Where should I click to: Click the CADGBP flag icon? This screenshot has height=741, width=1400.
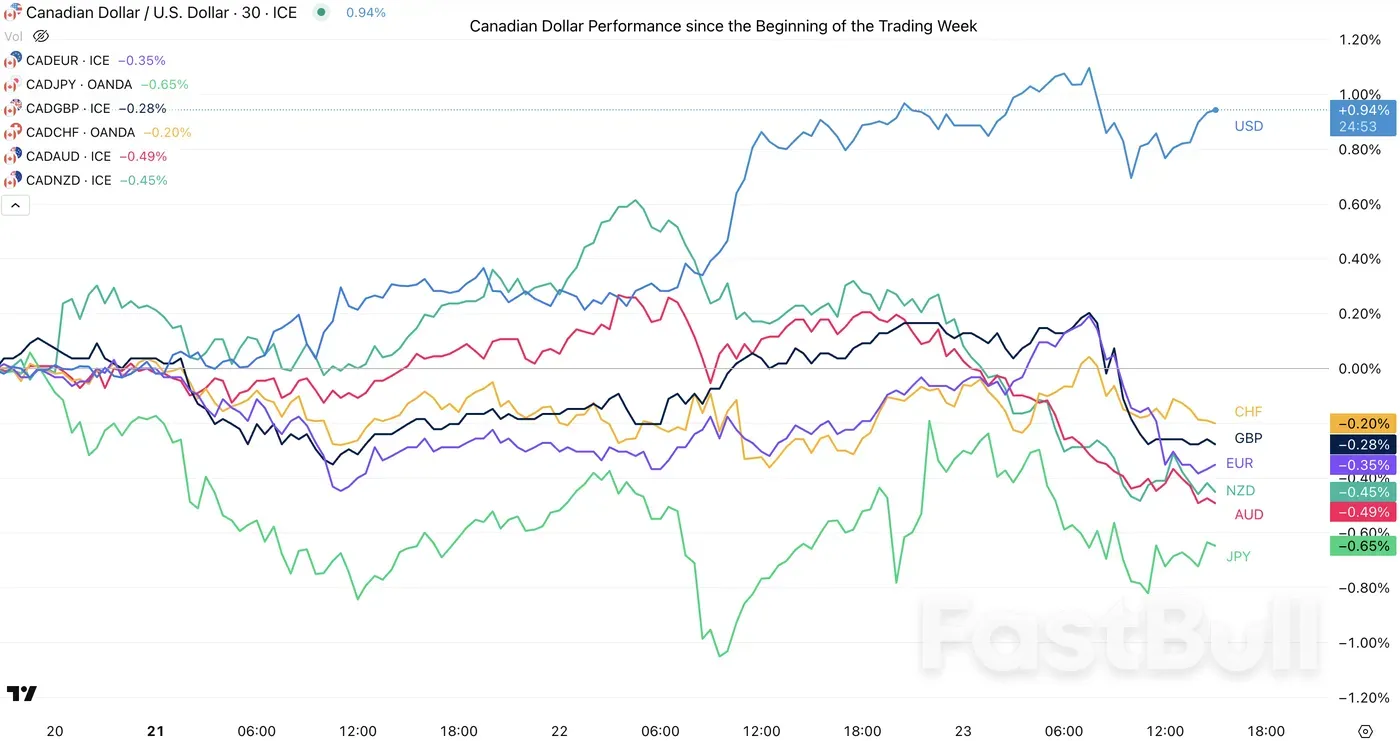(x=13, y=108)
